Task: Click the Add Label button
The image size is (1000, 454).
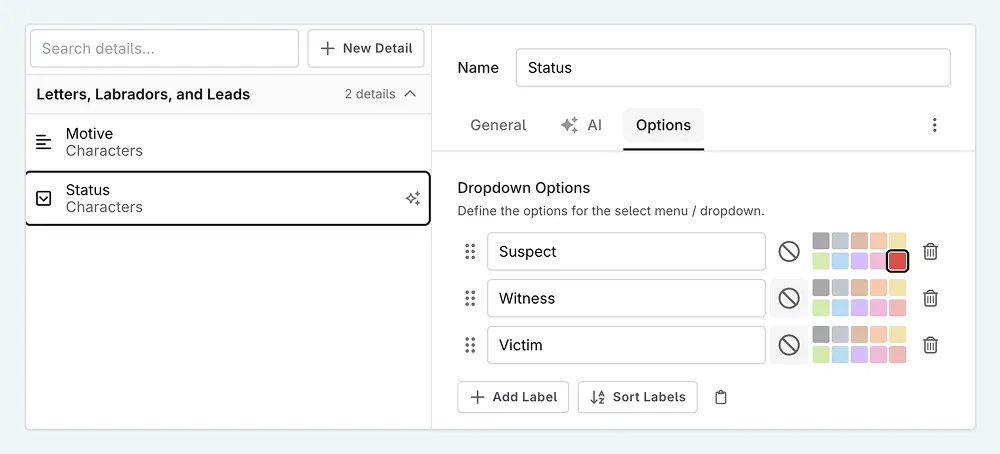Action: (x=514, y=397)
